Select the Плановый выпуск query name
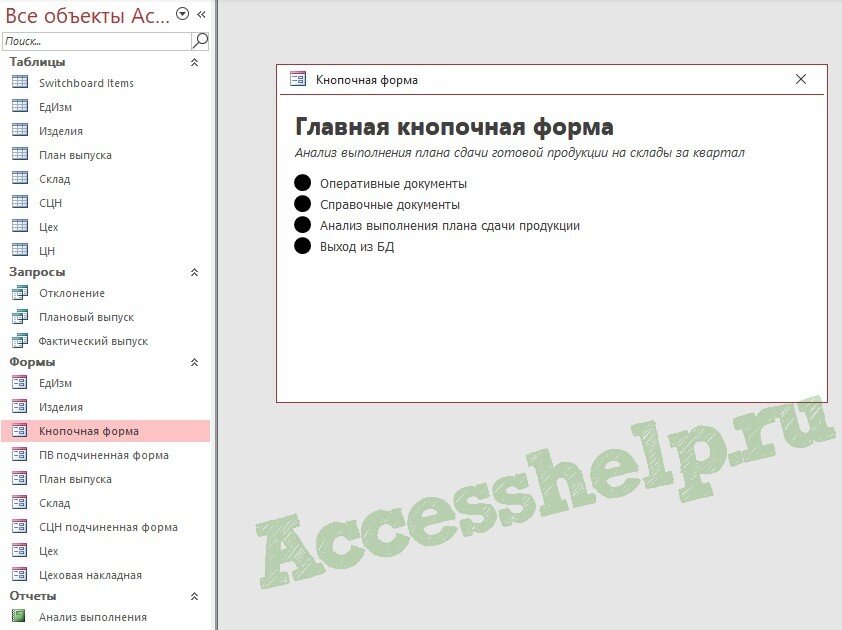 (86, 317)
